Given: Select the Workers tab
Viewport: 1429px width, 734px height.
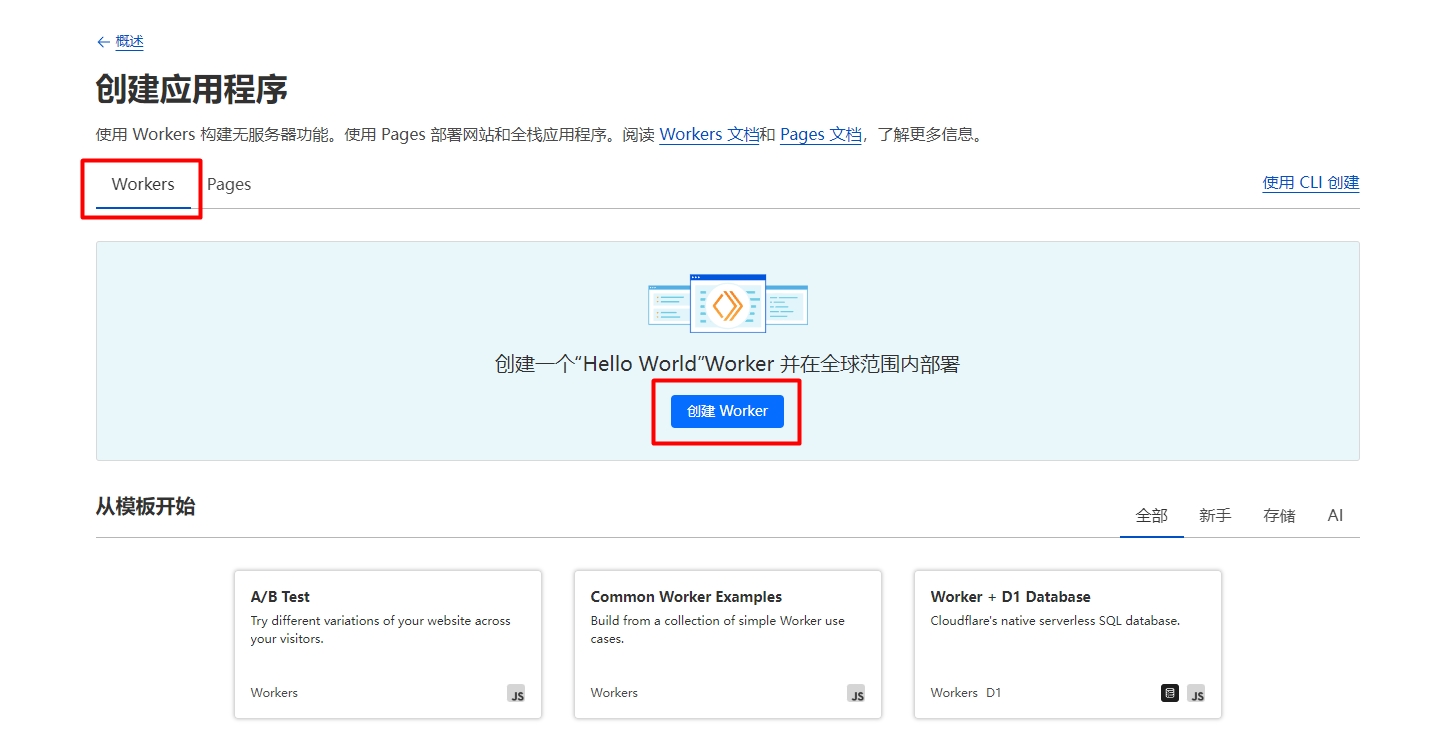Looking at the screenshot, I should coord(143,184).
